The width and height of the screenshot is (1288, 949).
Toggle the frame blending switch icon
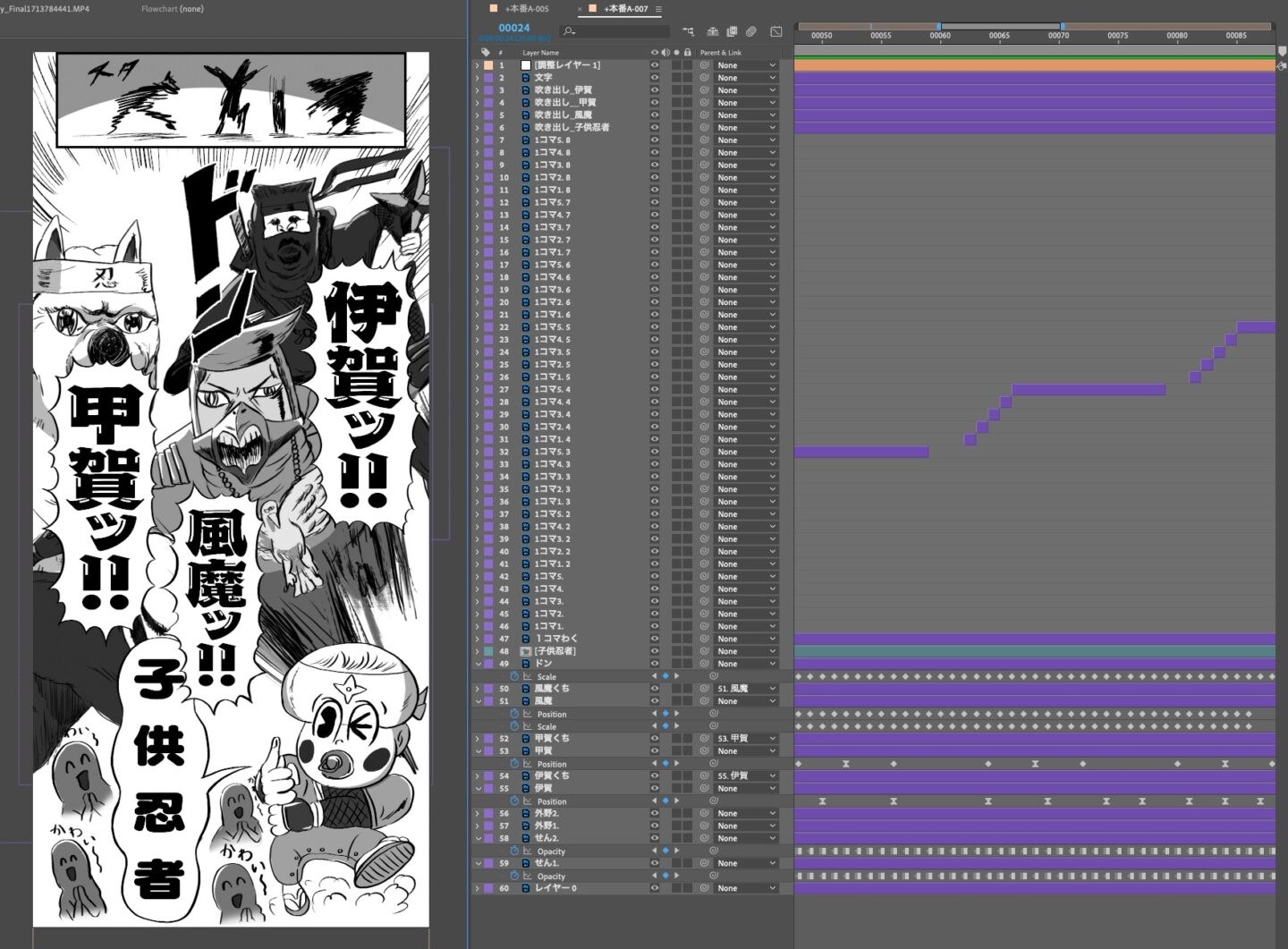[x=732, y=31]
